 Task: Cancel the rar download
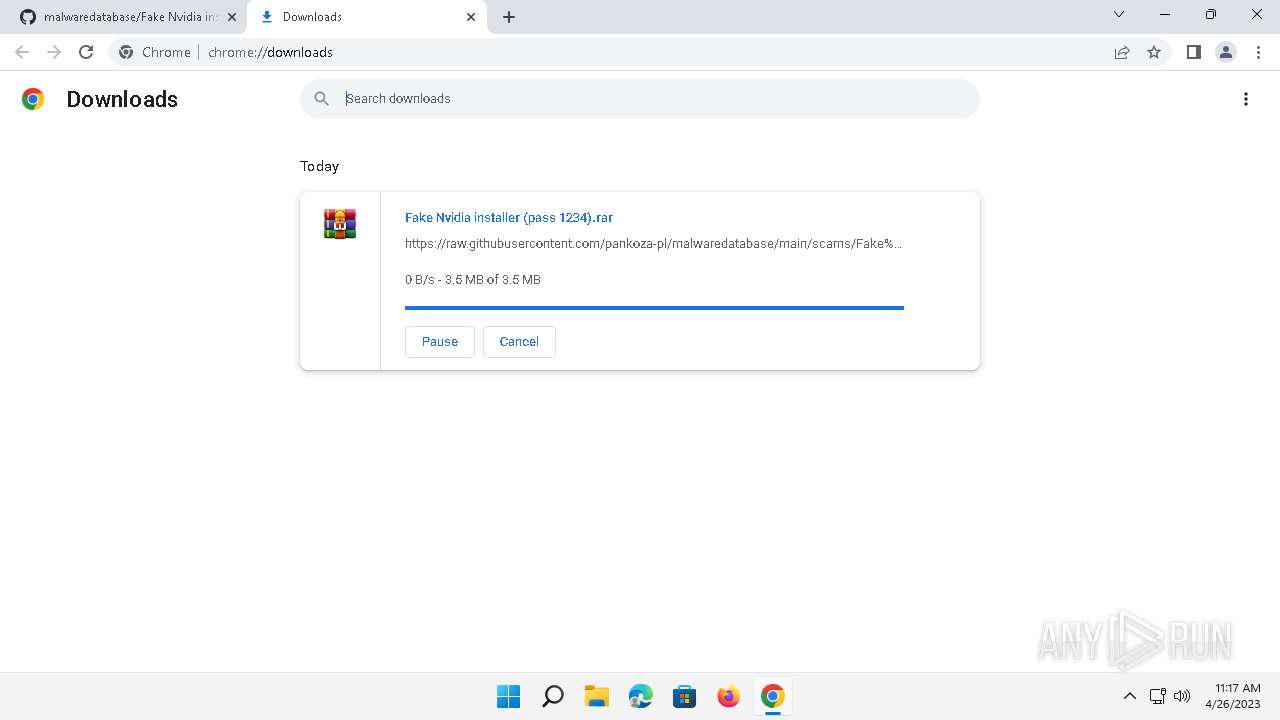(x=519, y=341)
